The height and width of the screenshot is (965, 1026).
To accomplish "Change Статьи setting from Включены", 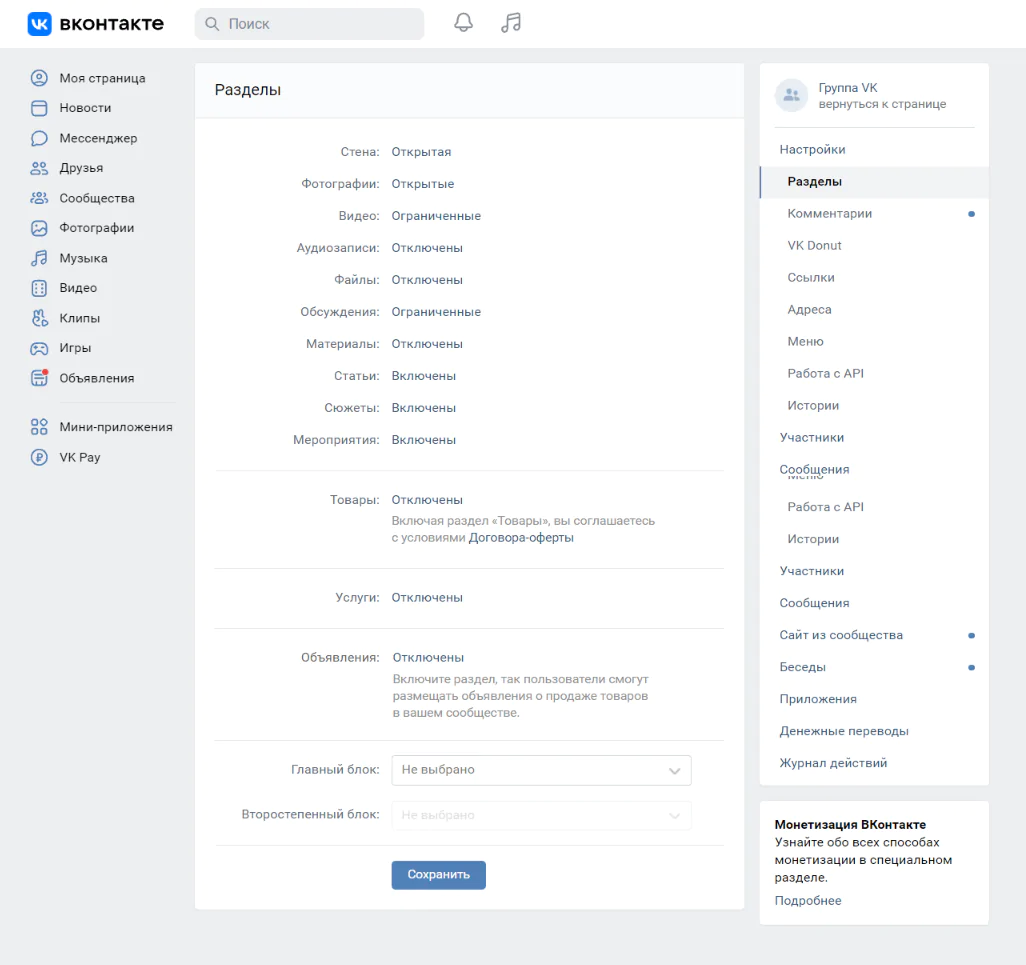I will pyautogui.click(x=423, y=376).
